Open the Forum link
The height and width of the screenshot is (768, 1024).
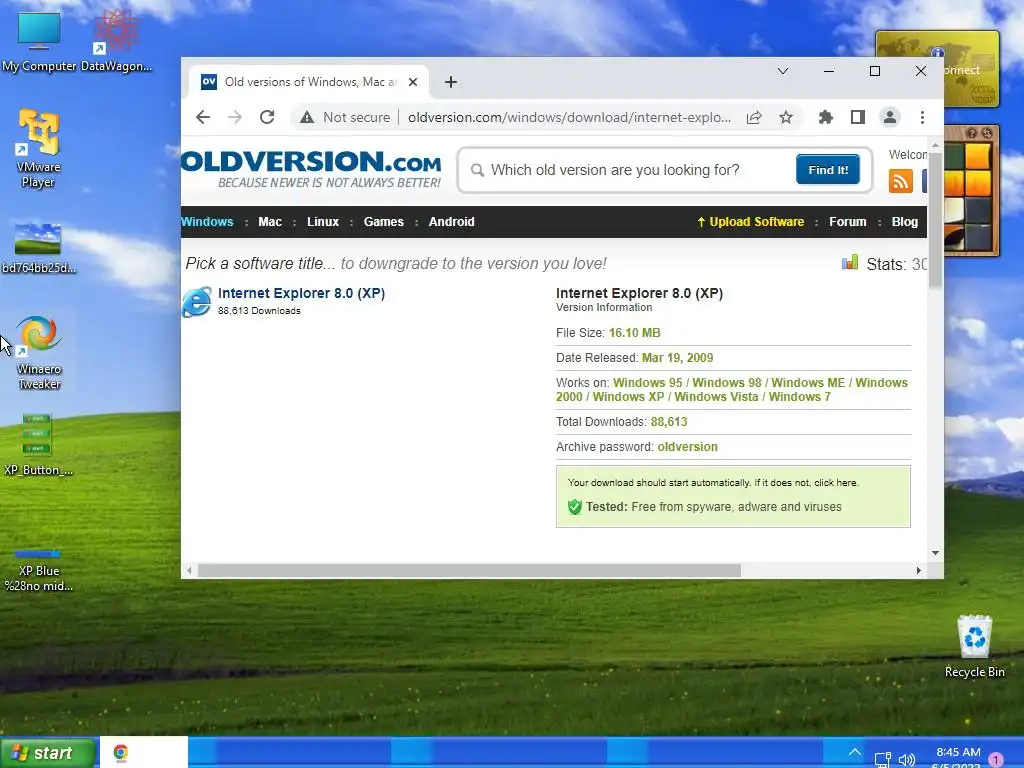[x=848, y=222]
